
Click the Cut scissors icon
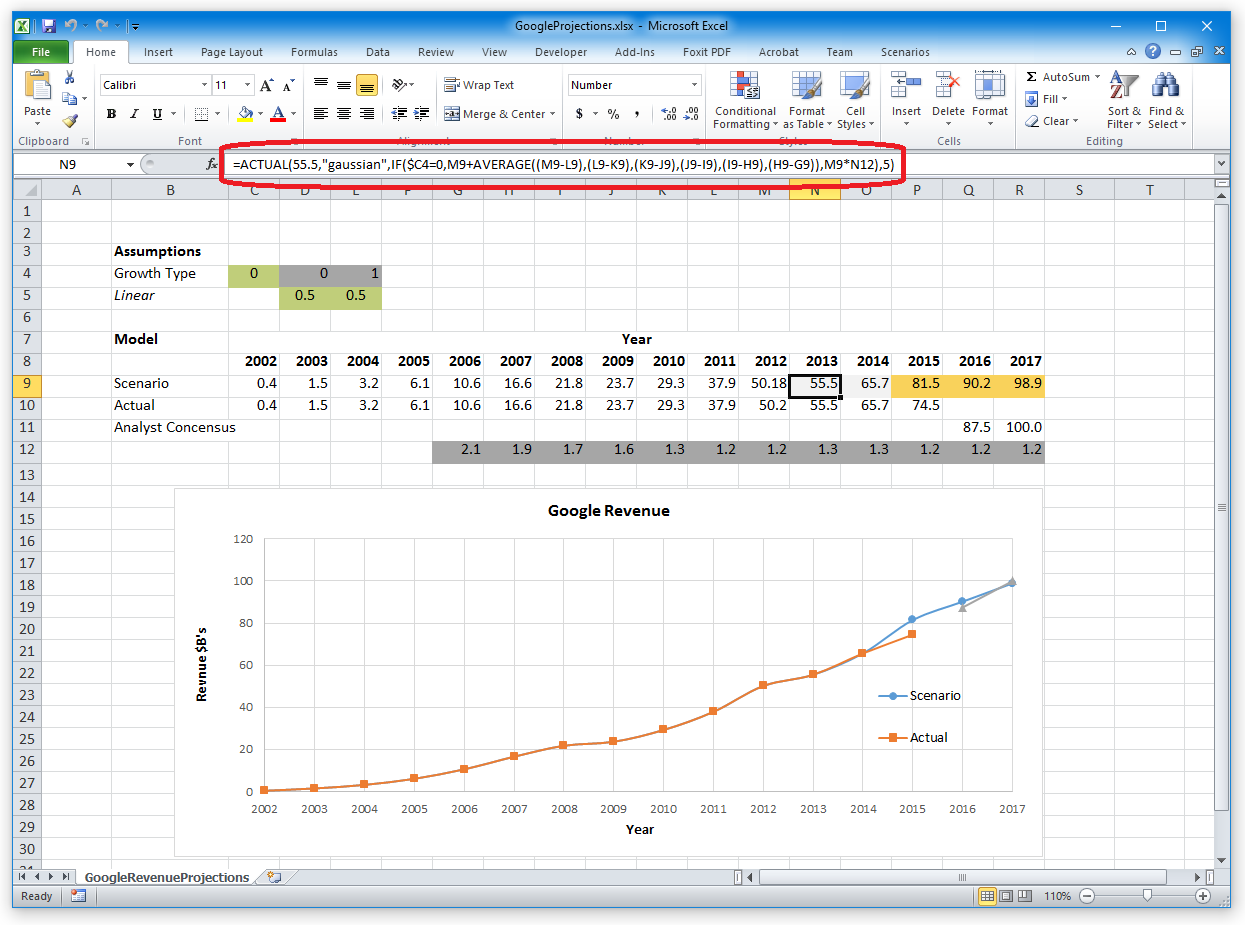point(69,78)
